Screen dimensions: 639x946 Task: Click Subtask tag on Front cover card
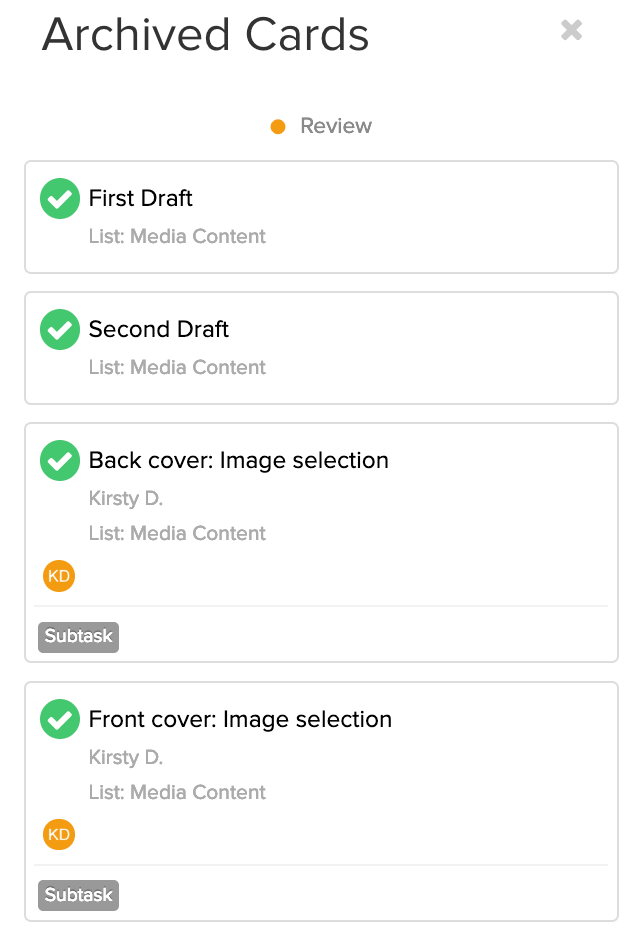pos(78,895)
